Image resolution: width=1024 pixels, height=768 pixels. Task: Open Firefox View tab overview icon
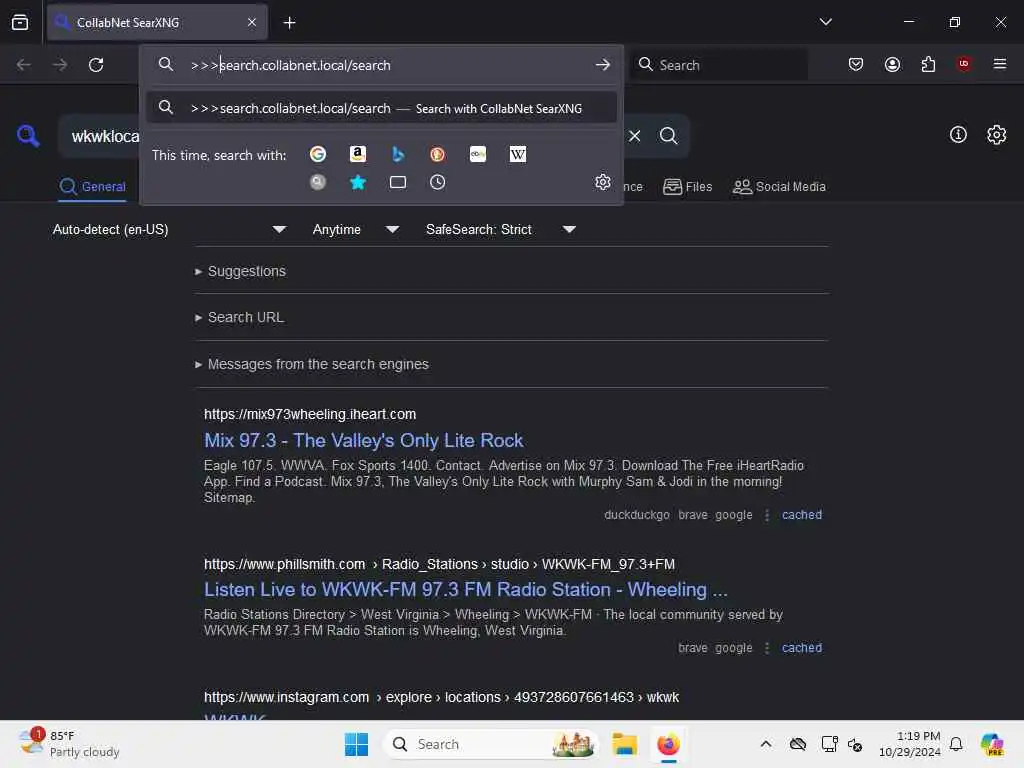pyautogui.click(x=20, y=22)
